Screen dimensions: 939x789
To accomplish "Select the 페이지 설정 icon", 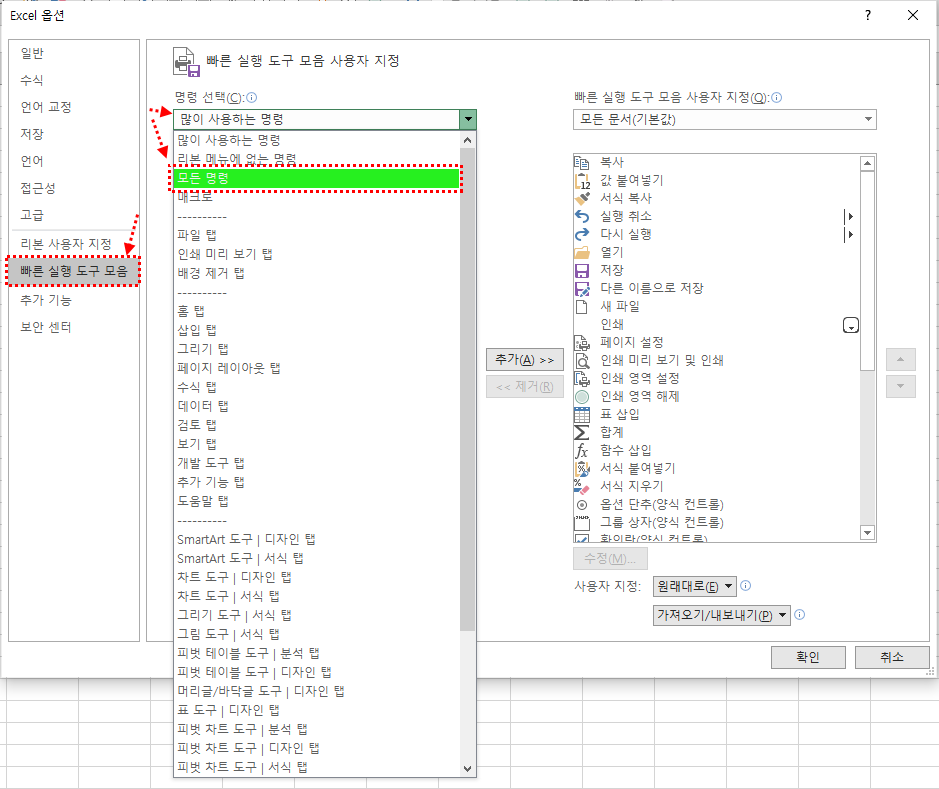I will click(x=581, y=342).
